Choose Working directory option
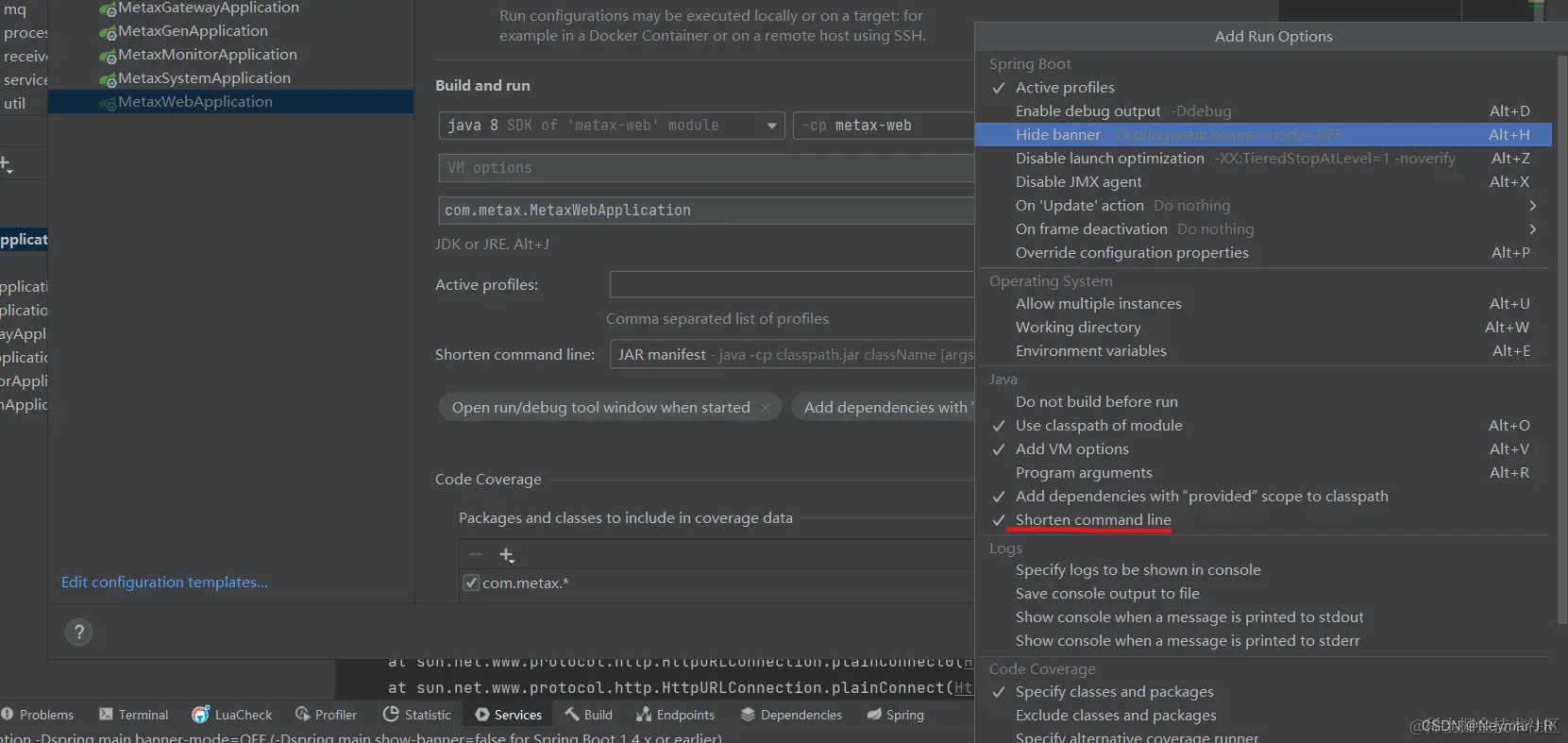Viewport: 1568px width, 743px height. tap(1262, 328)
